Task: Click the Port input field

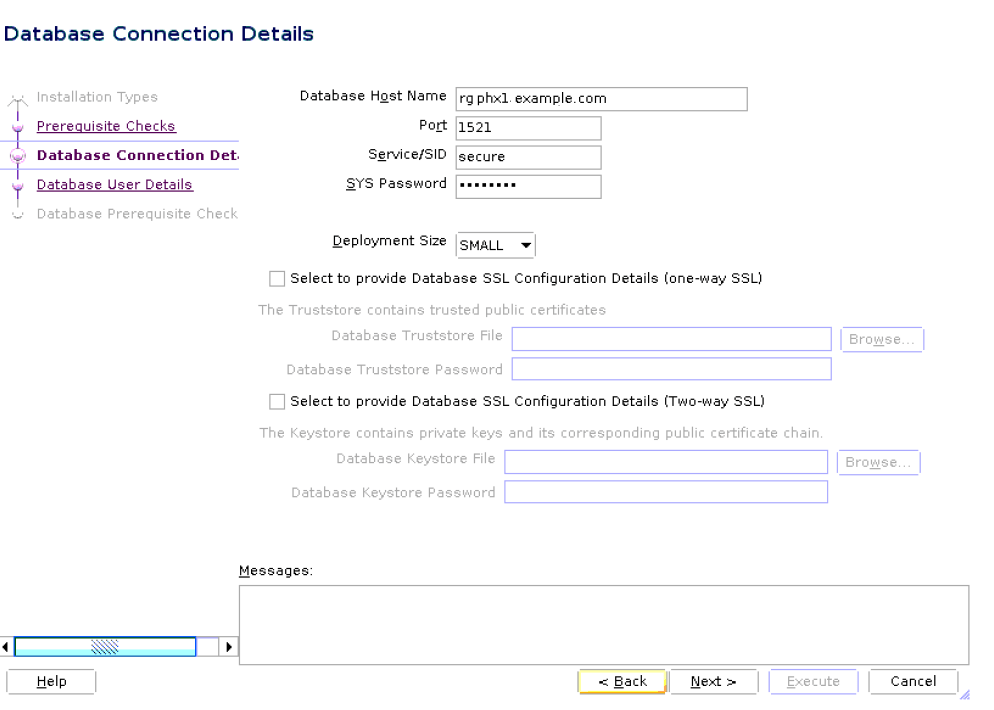Action: 528,127
